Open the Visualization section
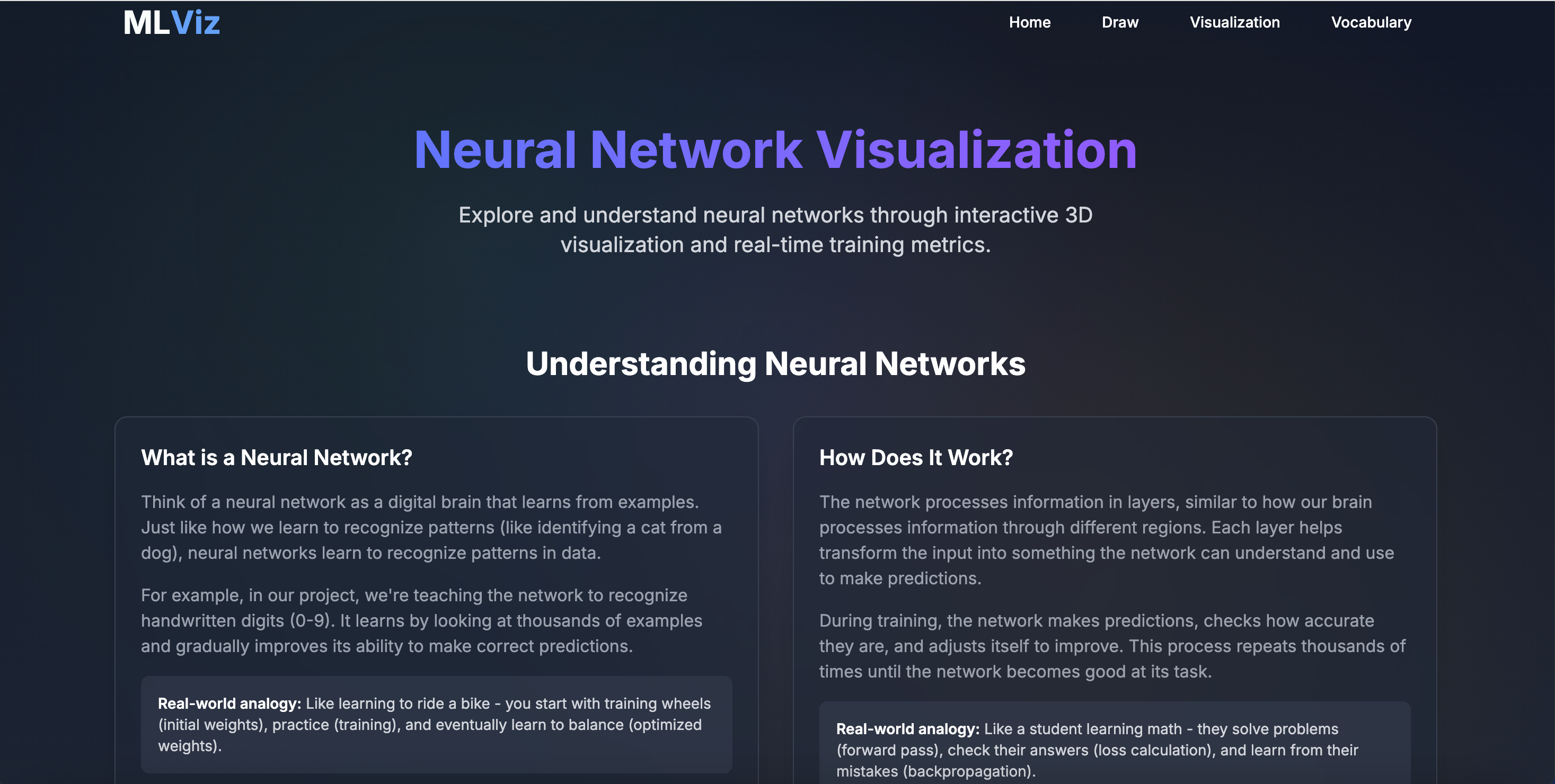1555x784 pixels. click(1234, 22)
